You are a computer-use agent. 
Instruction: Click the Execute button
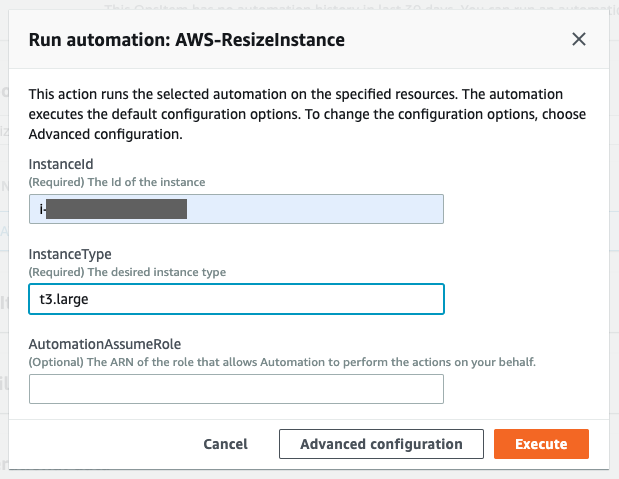541,444
